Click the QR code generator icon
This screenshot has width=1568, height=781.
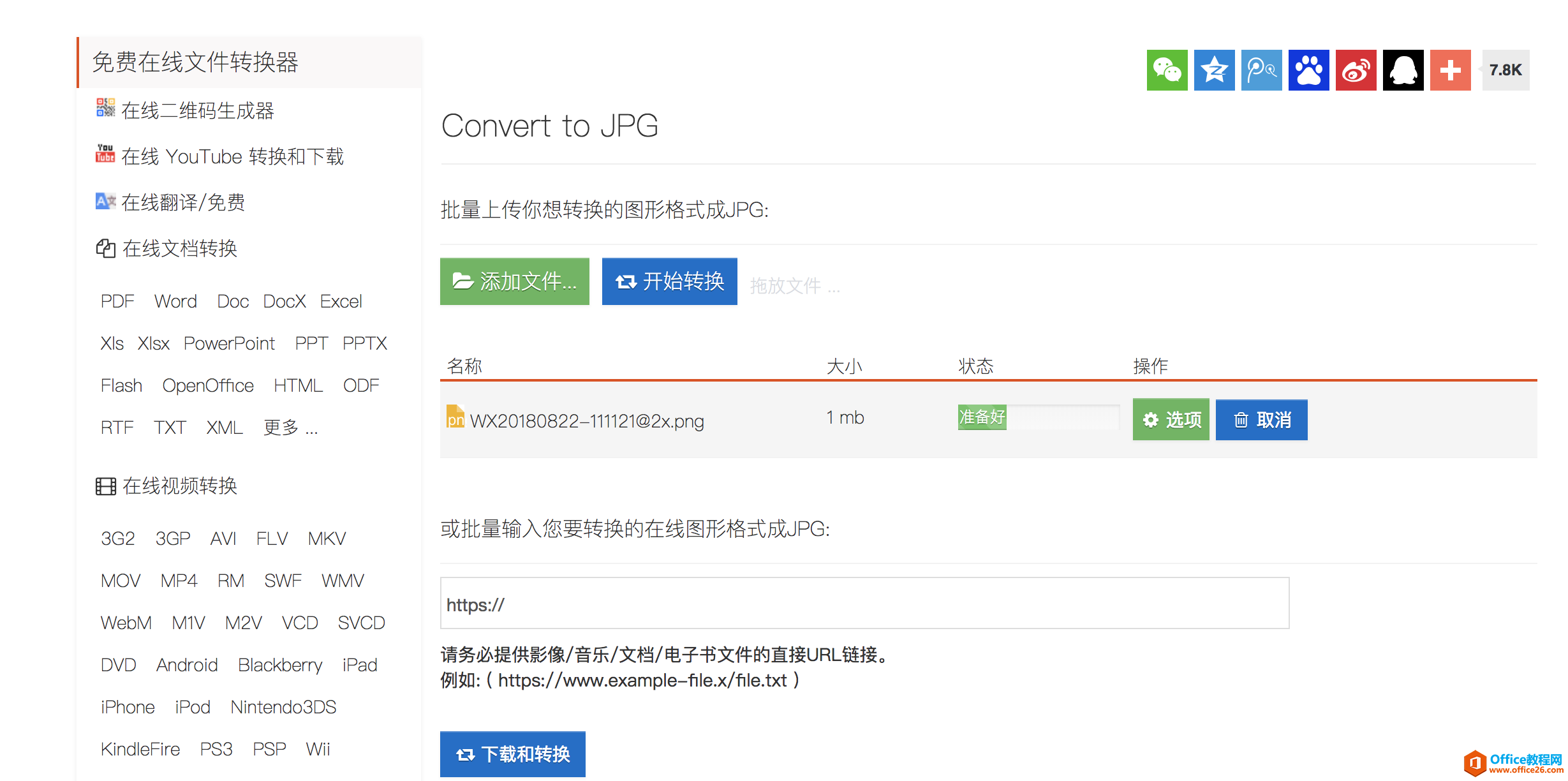click(105, 108)
